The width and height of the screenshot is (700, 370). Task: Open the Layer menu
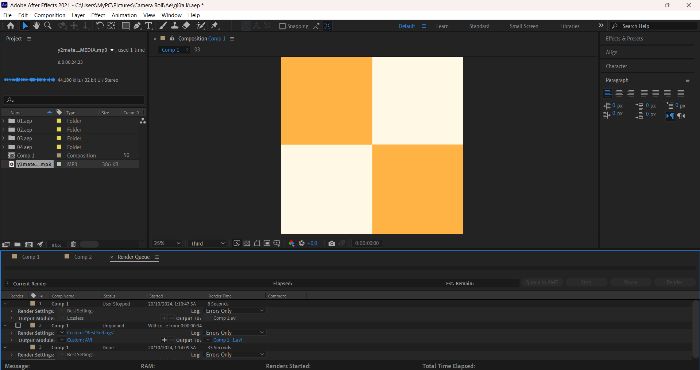pos(78,15)
